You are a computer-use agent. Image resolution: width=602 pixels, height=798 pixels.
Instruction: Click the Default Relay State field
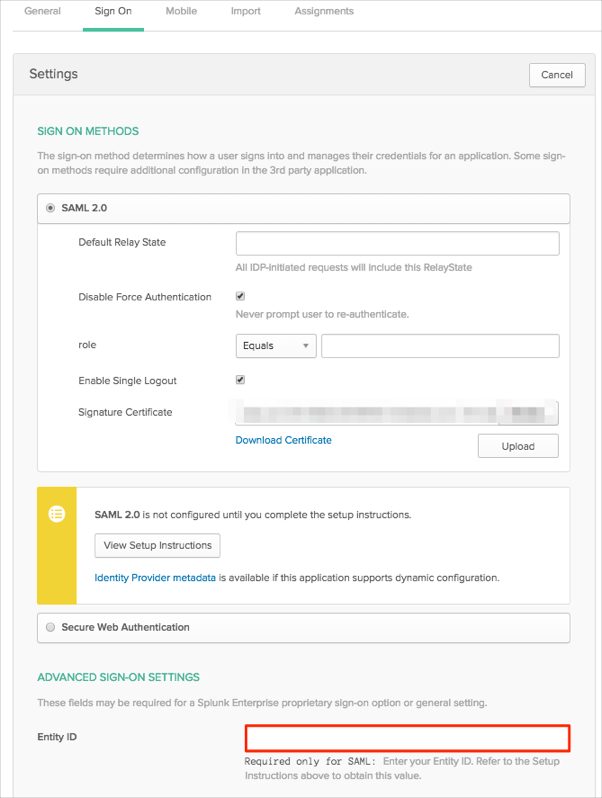(x=397, y=244)
